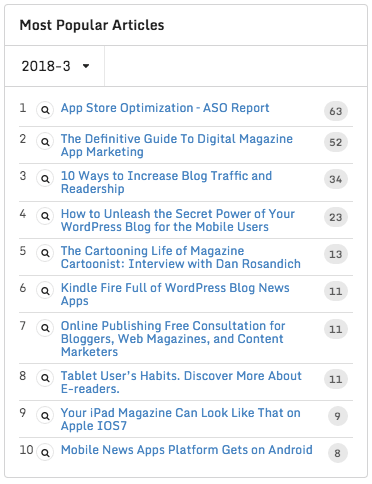Open 10 Ways to Increase Blog Traffic link
This screenshot has height=484, width=372.
pyautogui.click(x=166, y=182)
